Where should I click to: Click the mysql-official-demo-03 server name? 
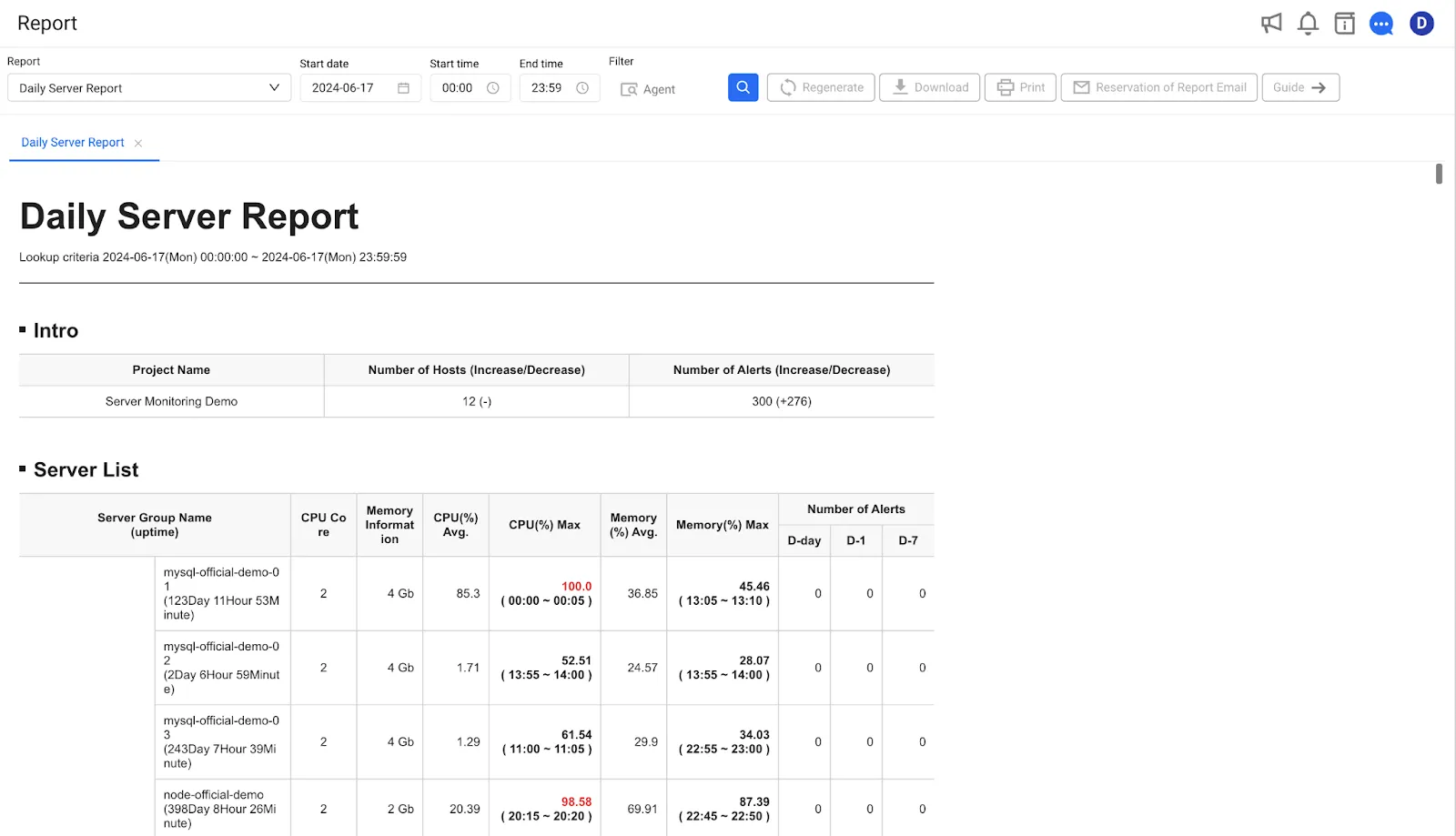[x=222, y=727]
